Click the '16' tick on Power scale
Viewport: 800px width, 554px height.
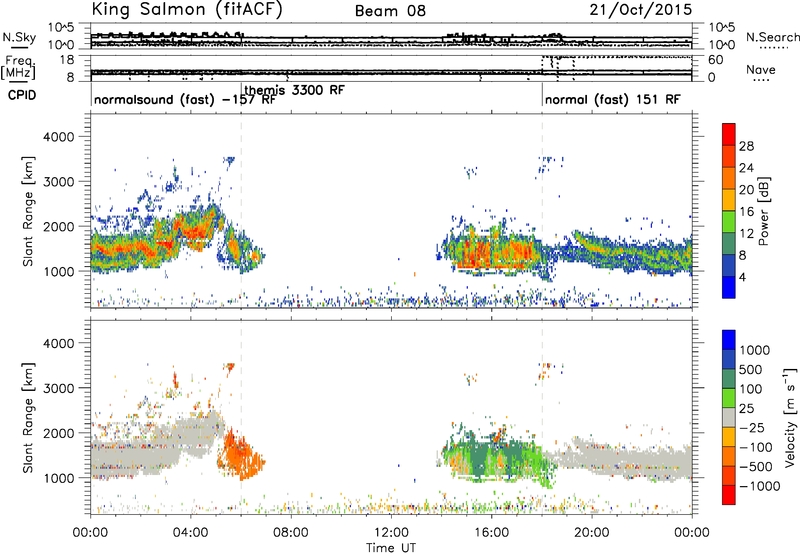[x=746, y=212]
